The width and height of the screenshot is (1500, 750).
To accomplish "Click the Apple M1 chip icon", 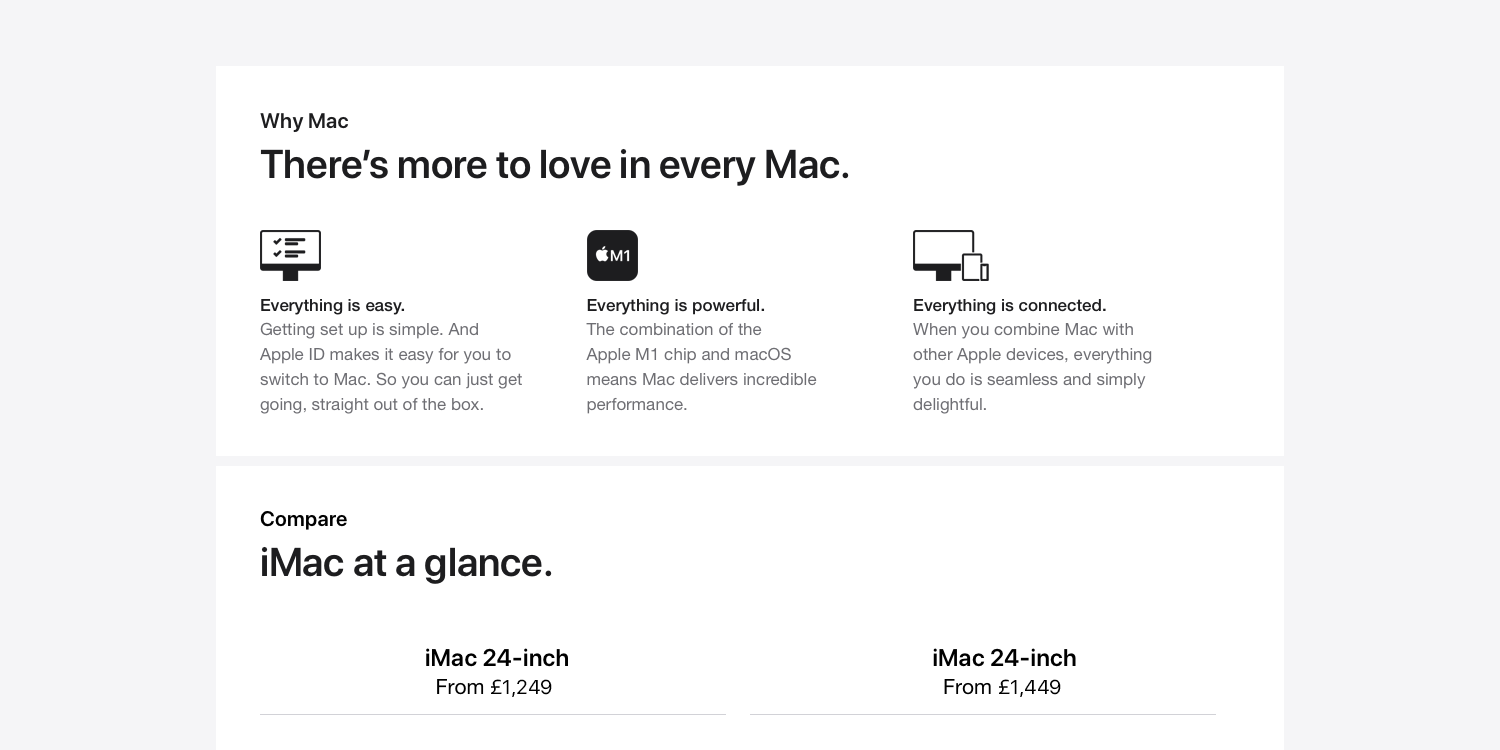I will click(612, 255).
